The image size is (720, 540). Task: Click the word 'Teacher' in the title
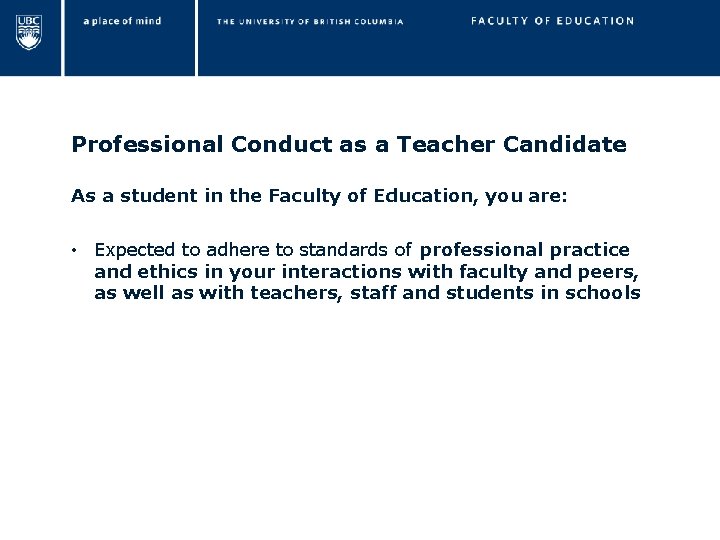[445, 144]
